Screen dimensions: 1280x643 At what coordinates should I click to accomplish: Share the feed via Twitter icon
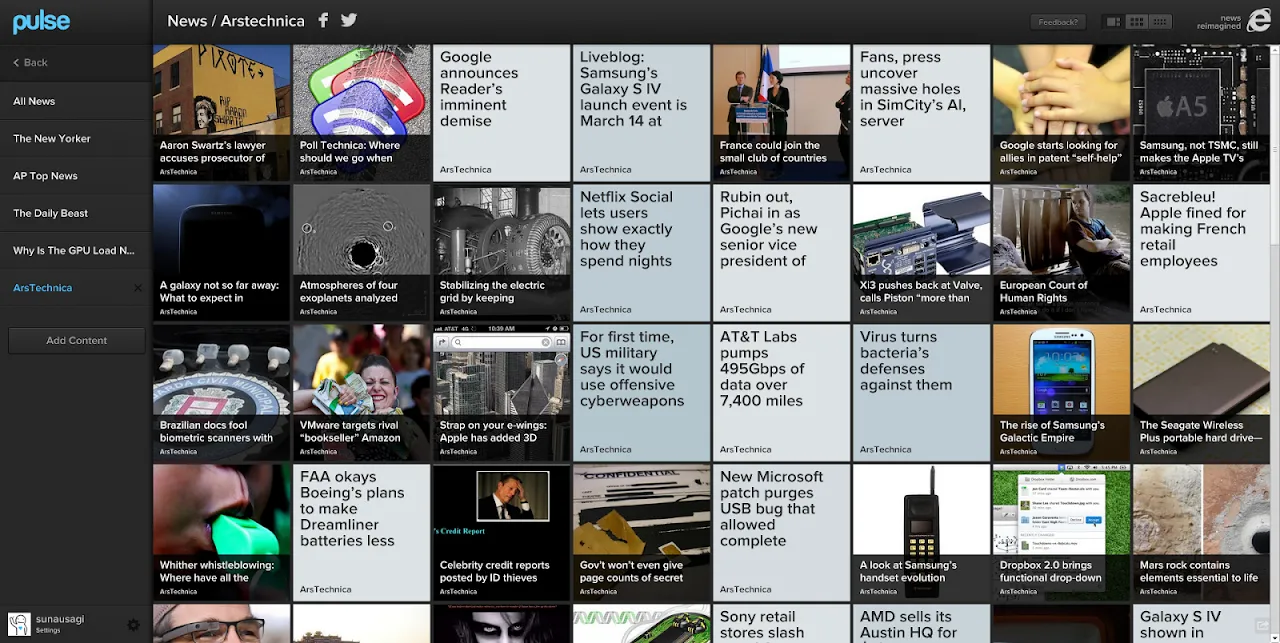coord(348,21)
